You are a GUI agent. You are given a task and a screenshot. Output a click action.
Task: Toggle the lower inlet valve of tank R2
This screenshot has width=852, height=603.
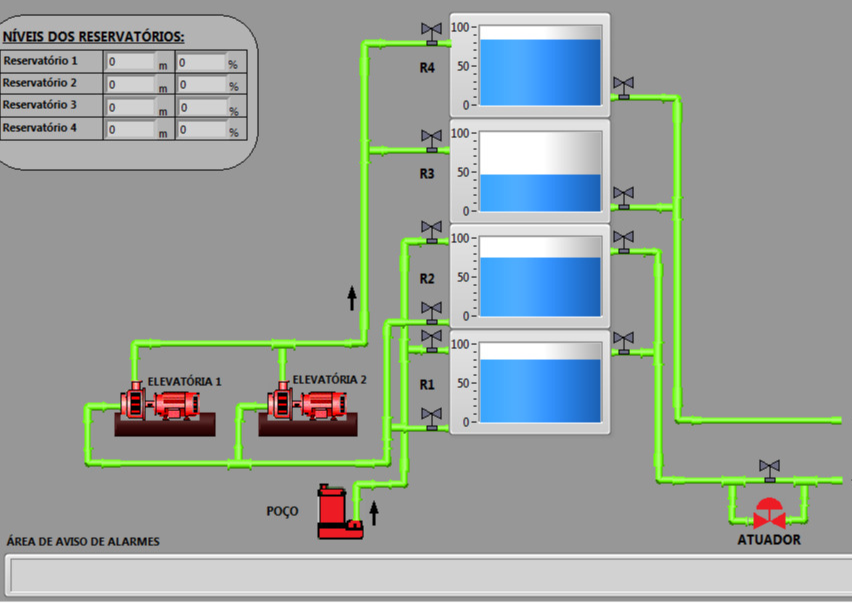coord(431,313)
